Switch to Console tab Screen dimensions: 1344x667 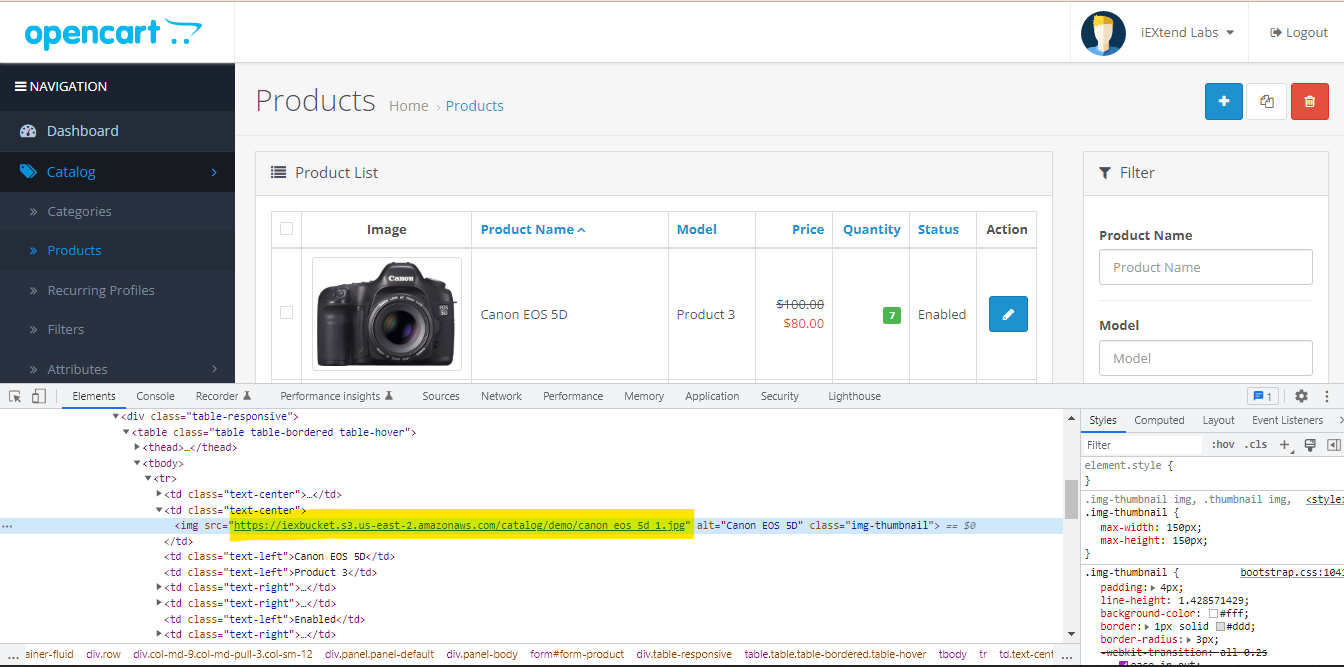[x=155, y=396]
